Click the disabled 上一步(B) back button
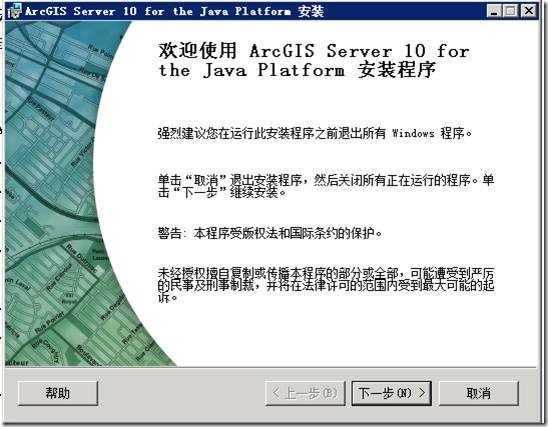Viewport: 548px width, 427px height. tap(305, 393)
